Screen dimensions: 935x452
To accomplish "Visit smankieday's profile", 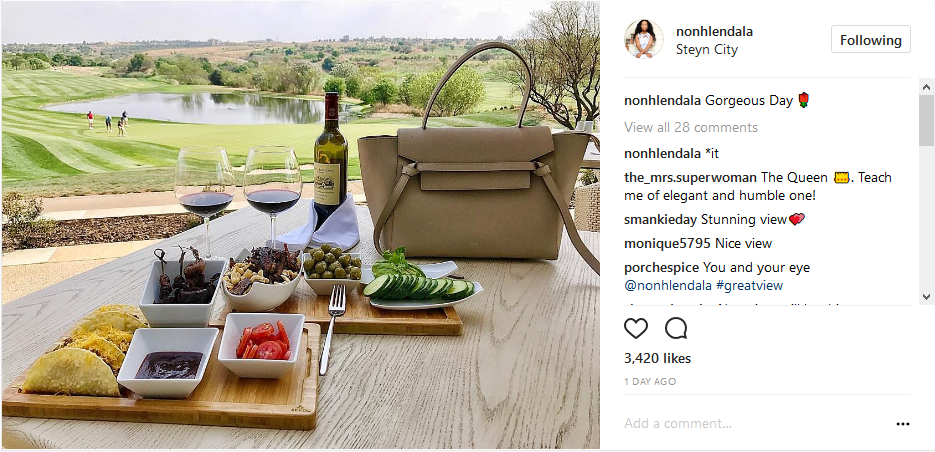I will [660, 219].
